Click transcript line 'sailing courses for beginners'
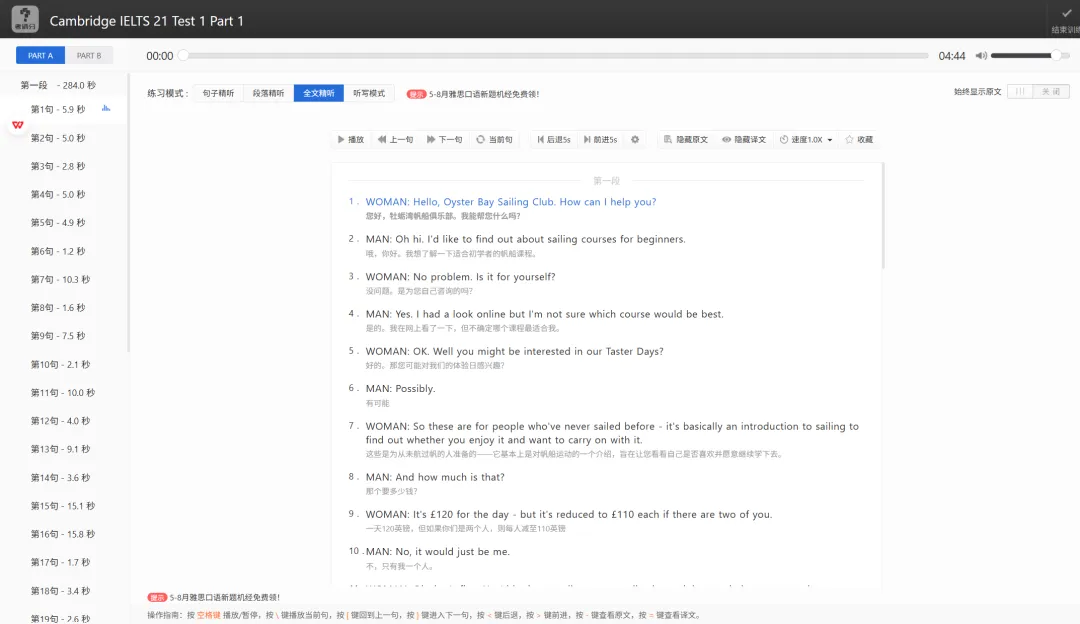The width and height of the screenshot is (1080, 624). point(526,239)
